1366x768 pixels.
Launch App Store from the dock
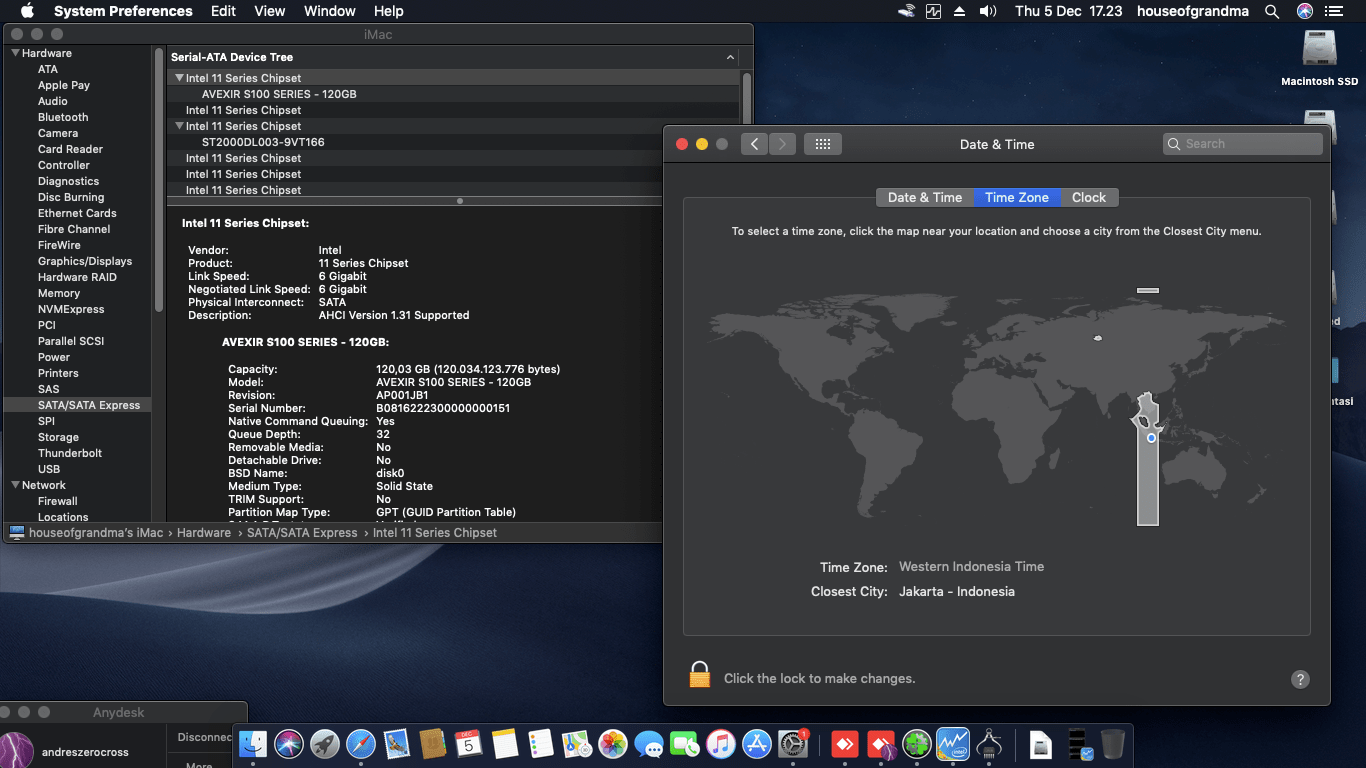(x=756, y=744)
